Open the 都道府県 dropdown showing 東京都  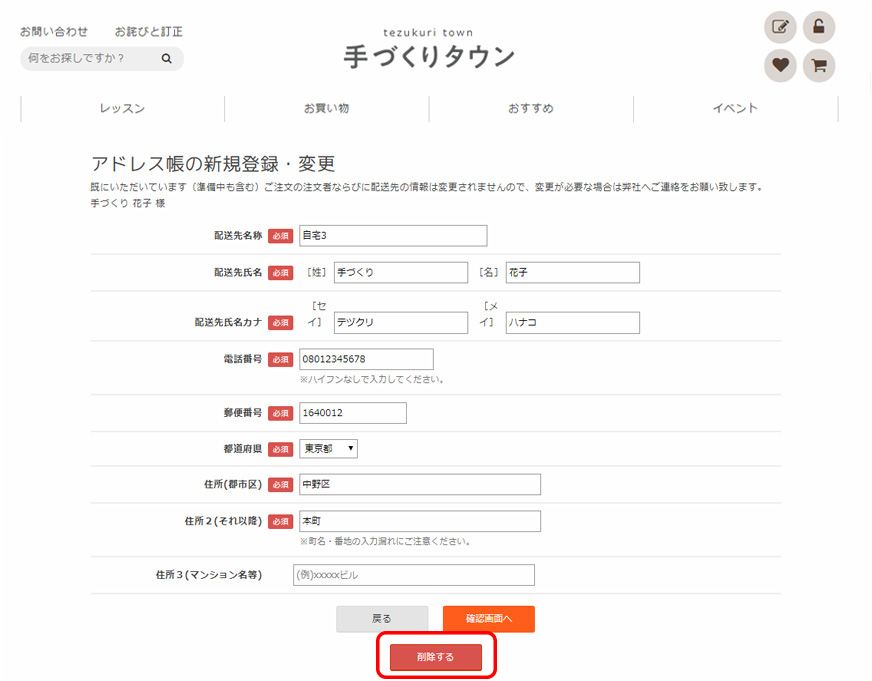coord(328,449)
